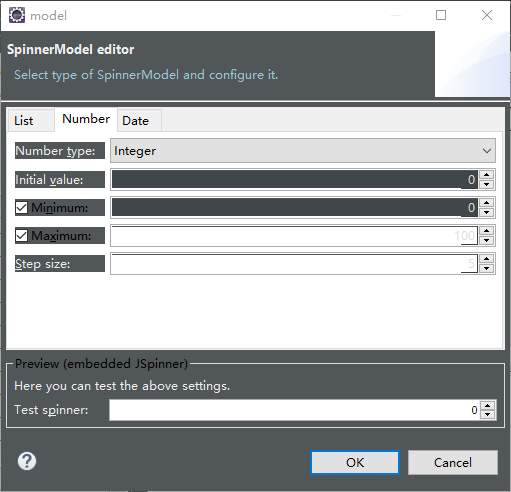Uncheck the Minimum checkbox
Screen dimensions: 511x492
pyautogui.click(x=22, y=208)
